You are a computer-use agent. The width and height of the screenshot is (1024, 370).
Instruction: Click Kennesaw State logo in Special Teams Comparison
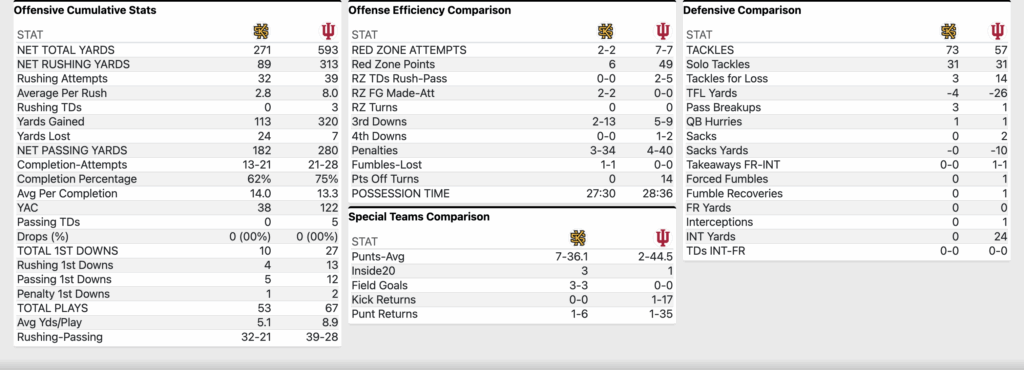[x=578, y=238]
